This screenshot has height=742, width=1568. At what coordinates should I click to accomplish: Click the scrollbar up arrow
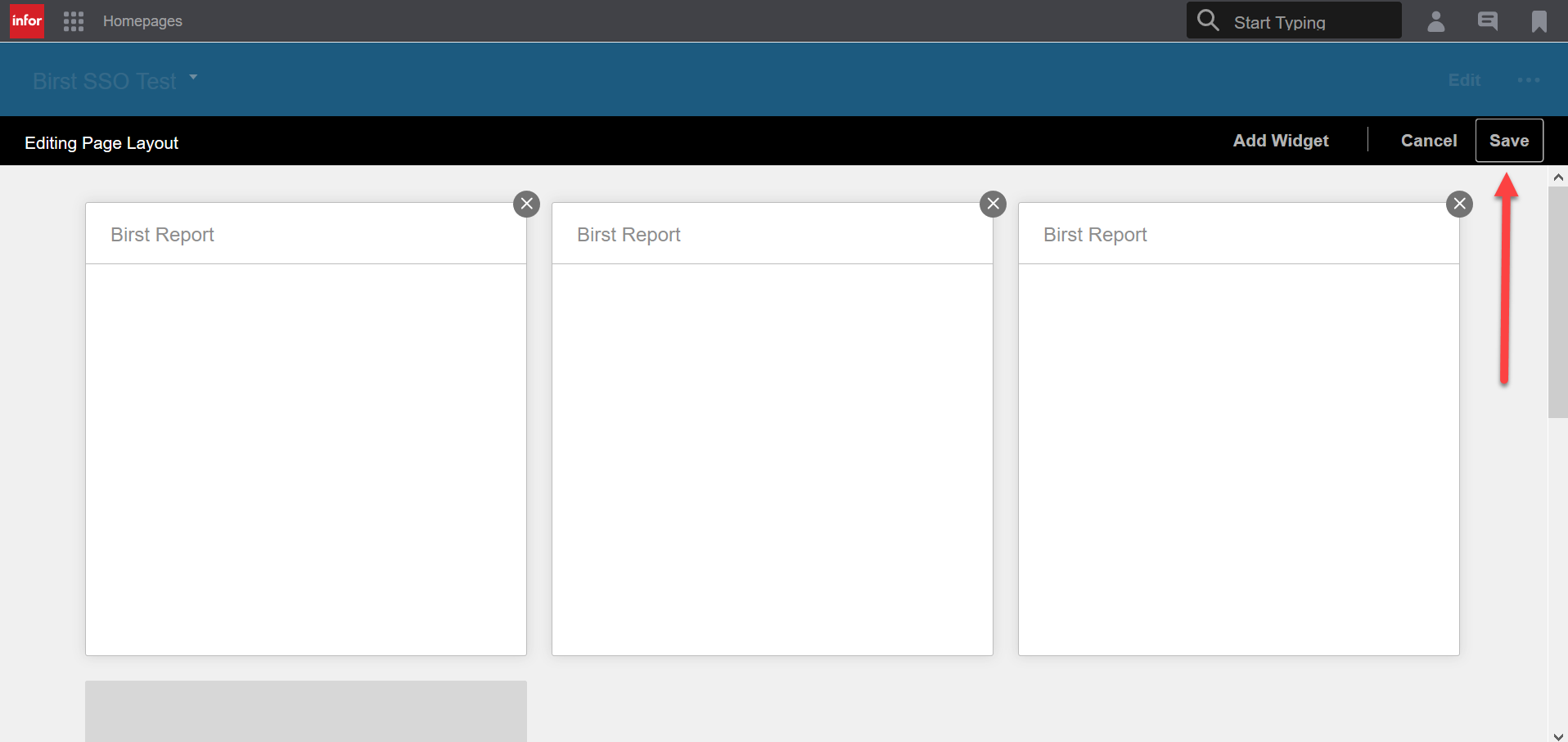point(1558,177)
